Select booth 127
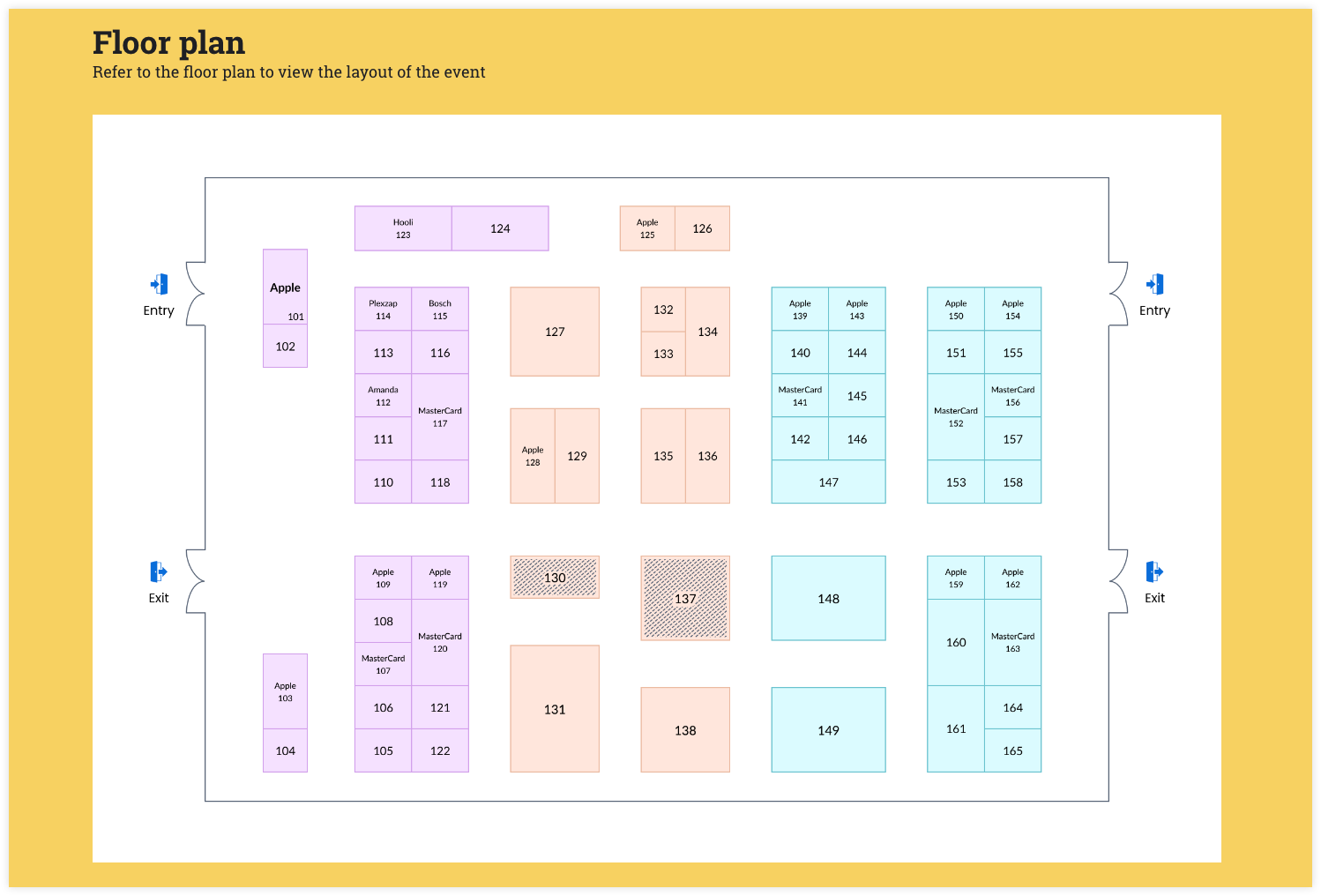The height and width of the screenshot is (896, 1321). coord(555,332)
